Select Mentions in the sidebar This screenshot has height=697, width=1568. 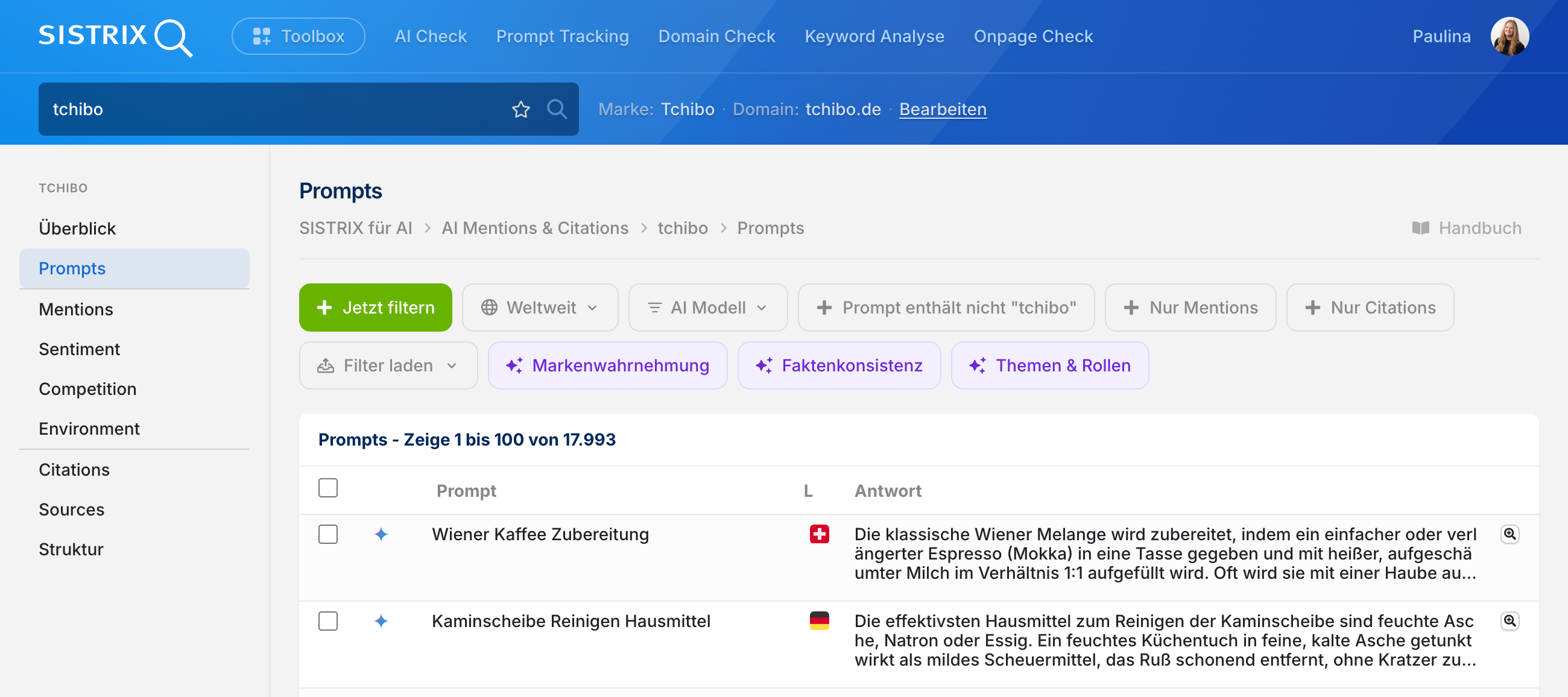(134, 309)
